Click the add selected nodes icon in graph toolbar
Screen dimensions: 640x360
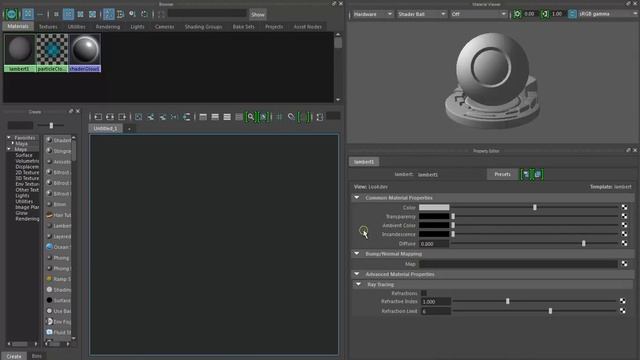(x=151, y=117)
